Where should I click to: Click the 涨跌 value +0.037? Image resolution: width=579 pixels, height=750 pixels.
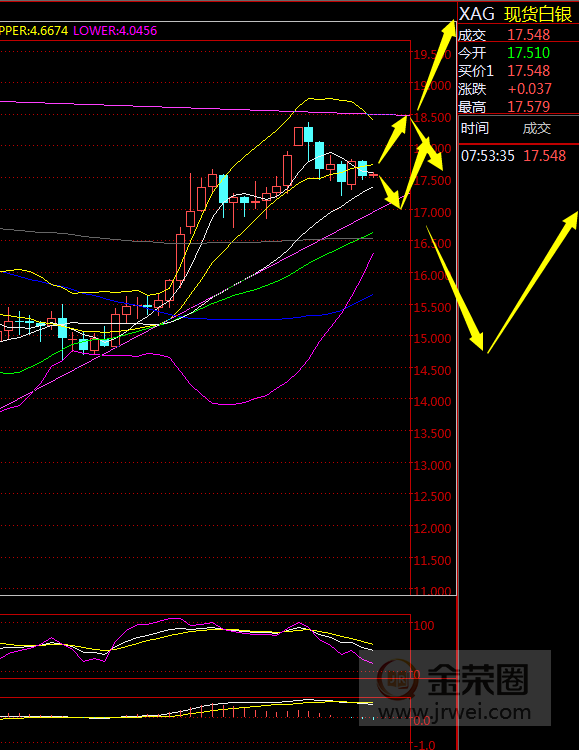point(530,88)
